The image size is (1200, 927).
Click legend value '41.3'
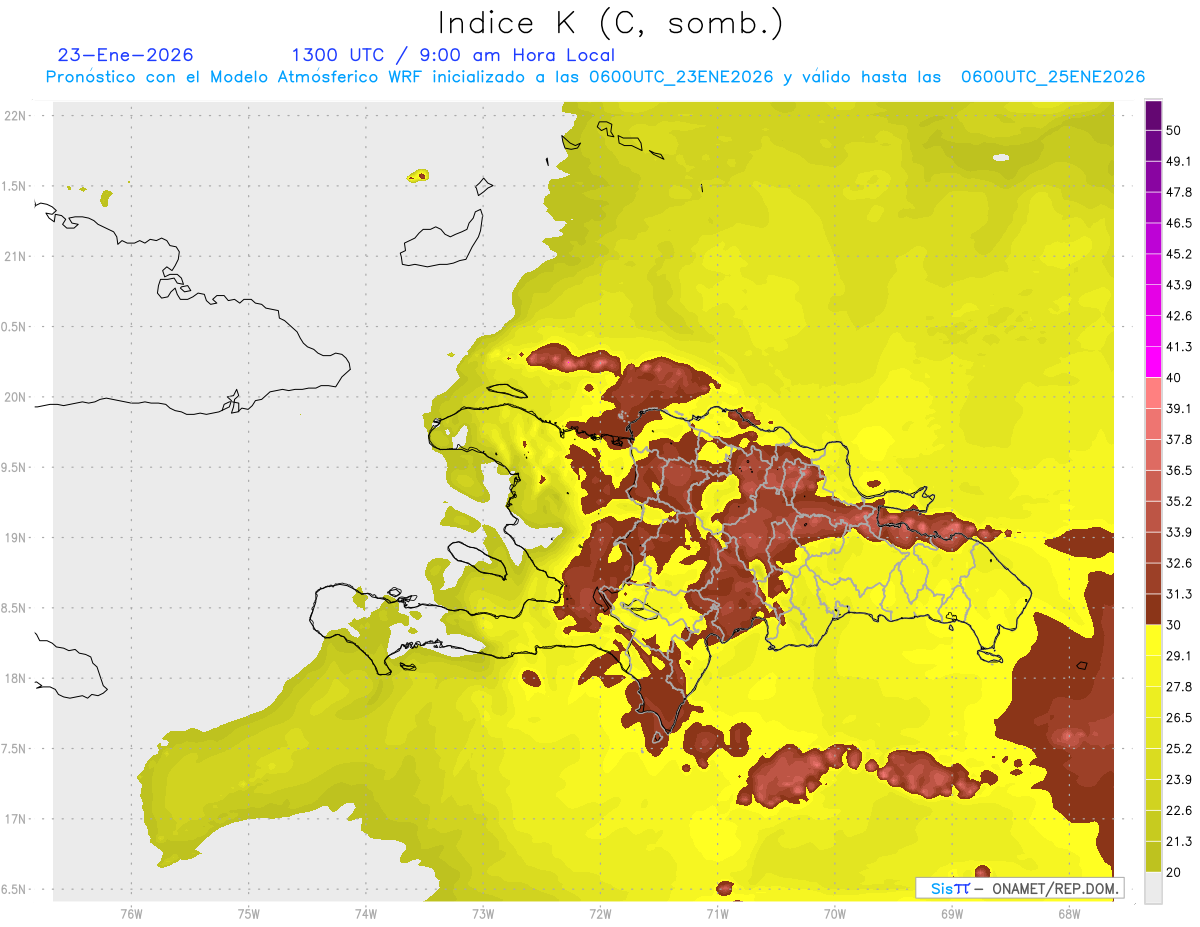(1179, 347)
